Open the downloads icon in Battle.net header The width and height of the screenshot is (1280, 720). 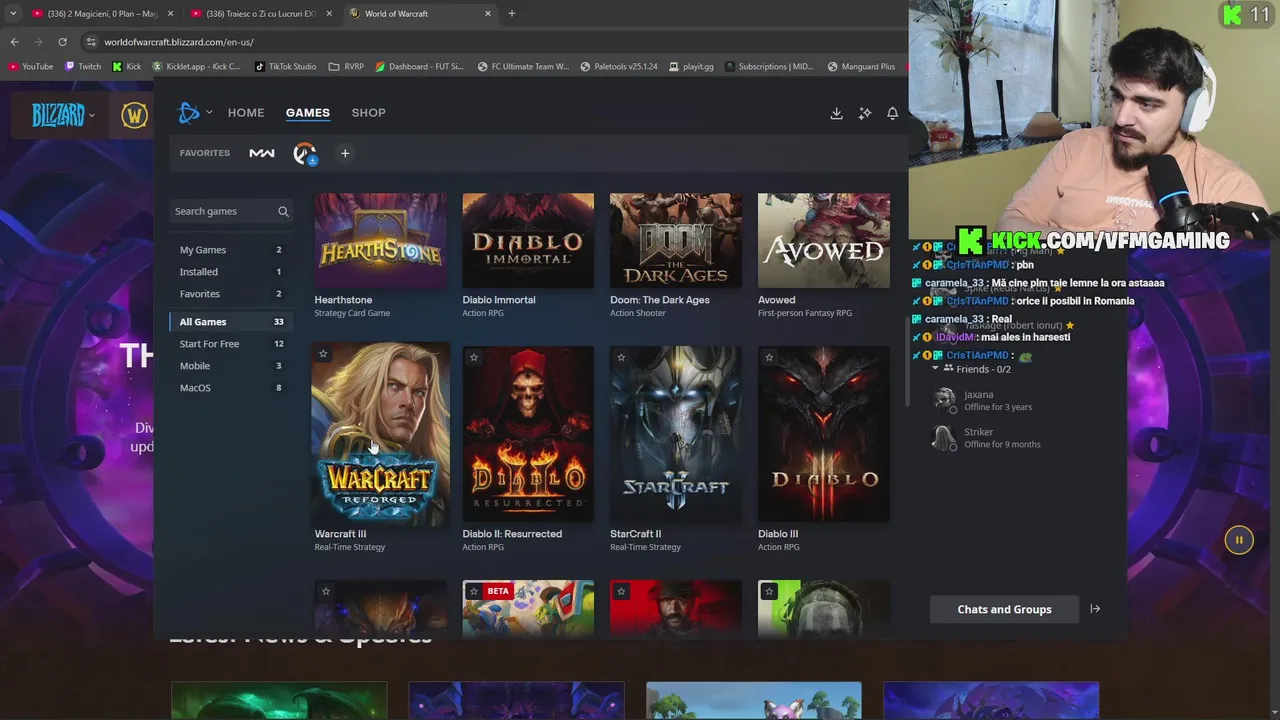[836, 114]
